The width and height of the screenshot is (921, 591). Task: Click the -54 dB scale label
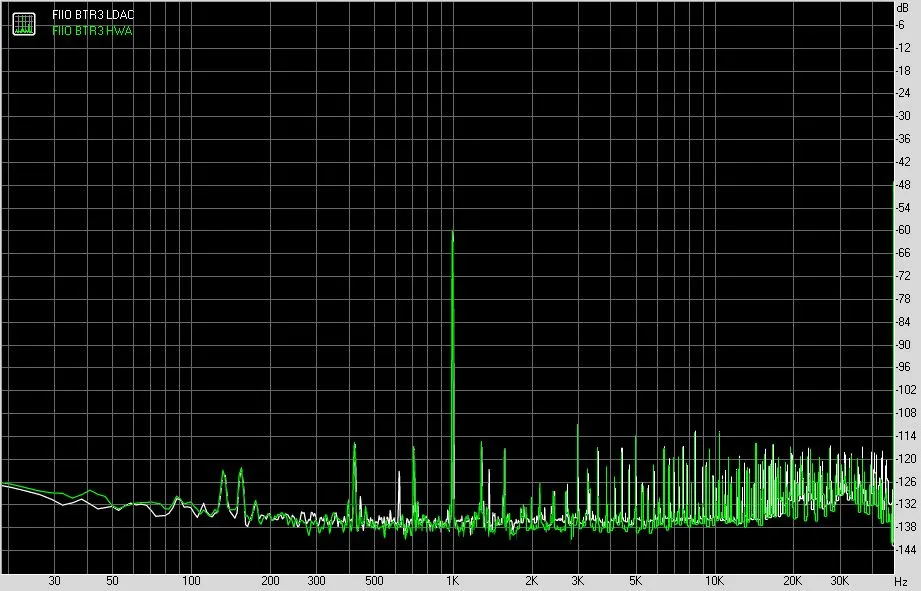[x=903, y=208]
